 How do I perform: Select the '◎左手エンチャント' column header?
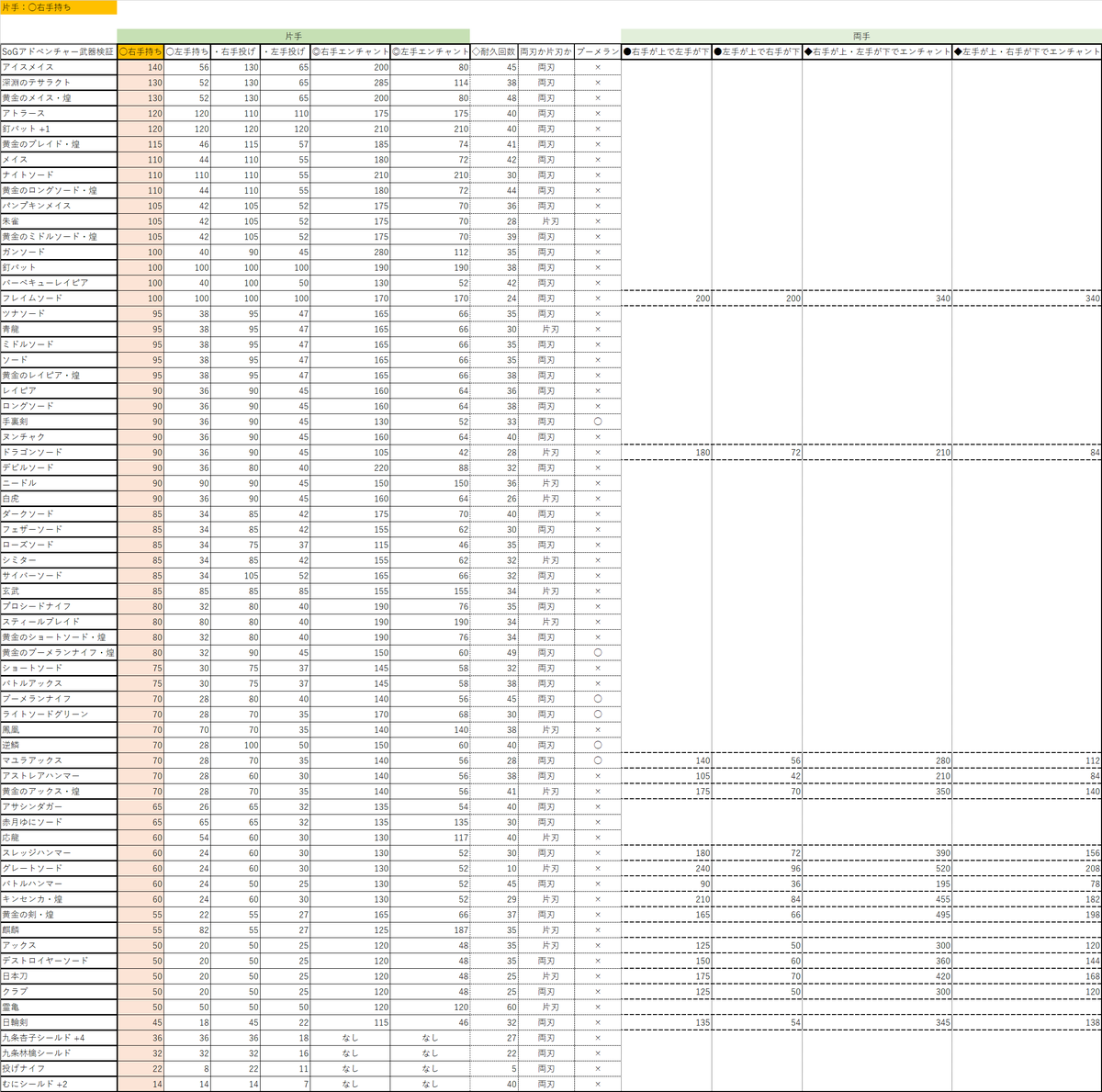click(x=431, y=51)
